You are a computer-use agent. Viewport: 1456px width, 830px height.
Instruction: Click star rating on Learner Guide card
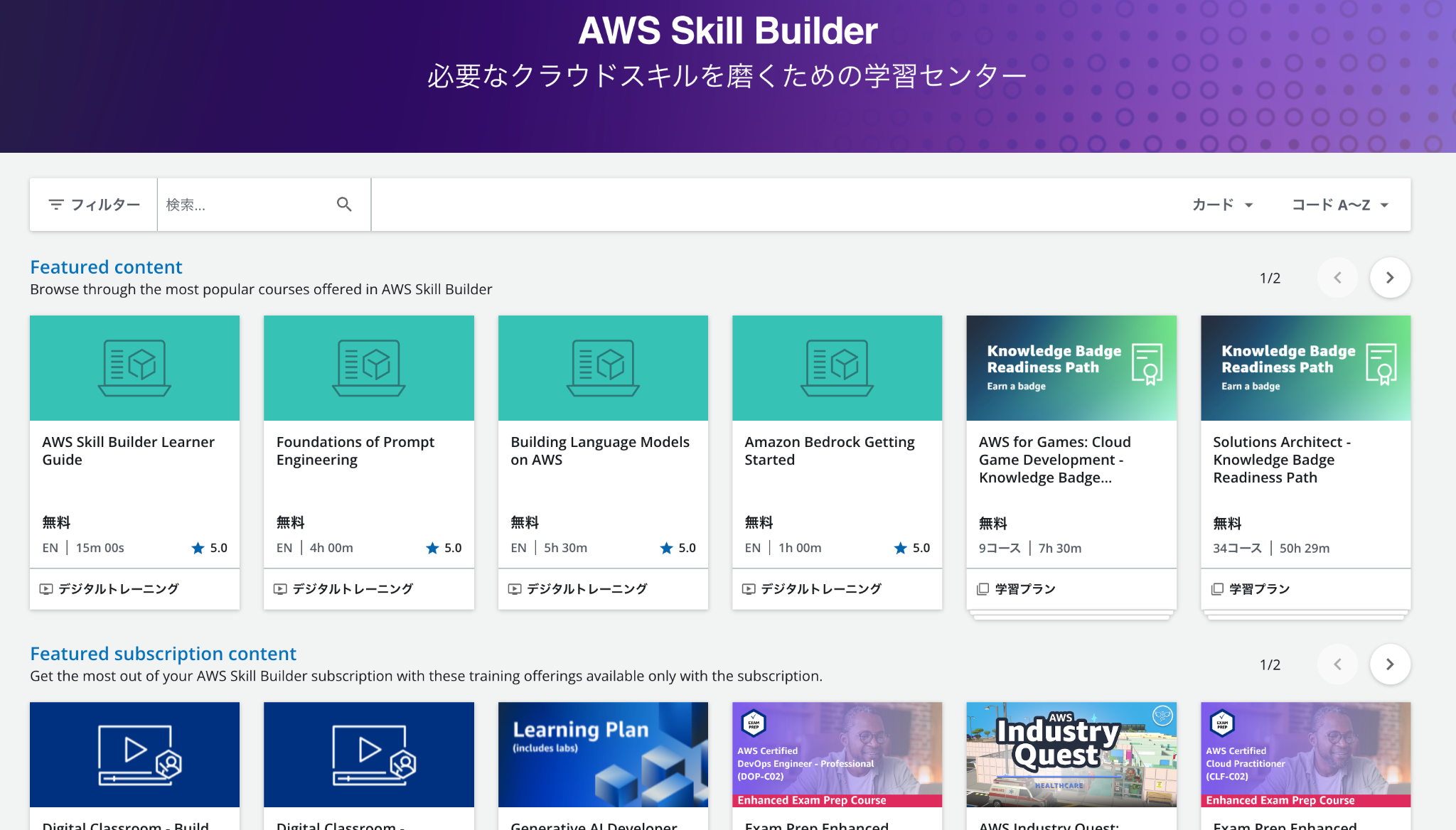coord(209,548)
